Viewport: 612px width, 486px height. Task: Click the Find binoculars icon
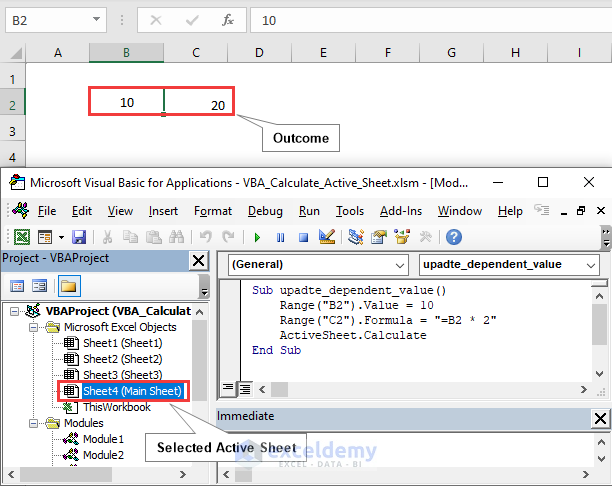click(x=176, y=237)
